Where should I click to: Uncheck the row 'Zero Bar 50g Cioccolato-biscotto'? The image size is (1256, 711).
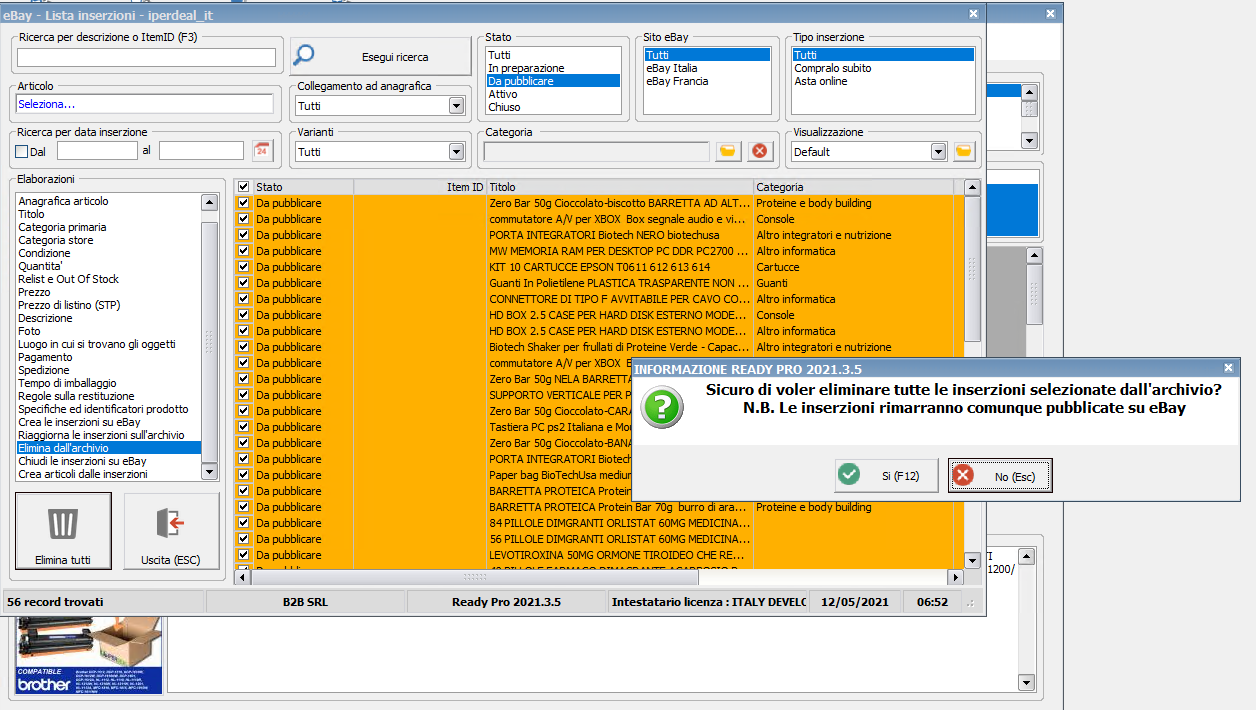point(243,203)
